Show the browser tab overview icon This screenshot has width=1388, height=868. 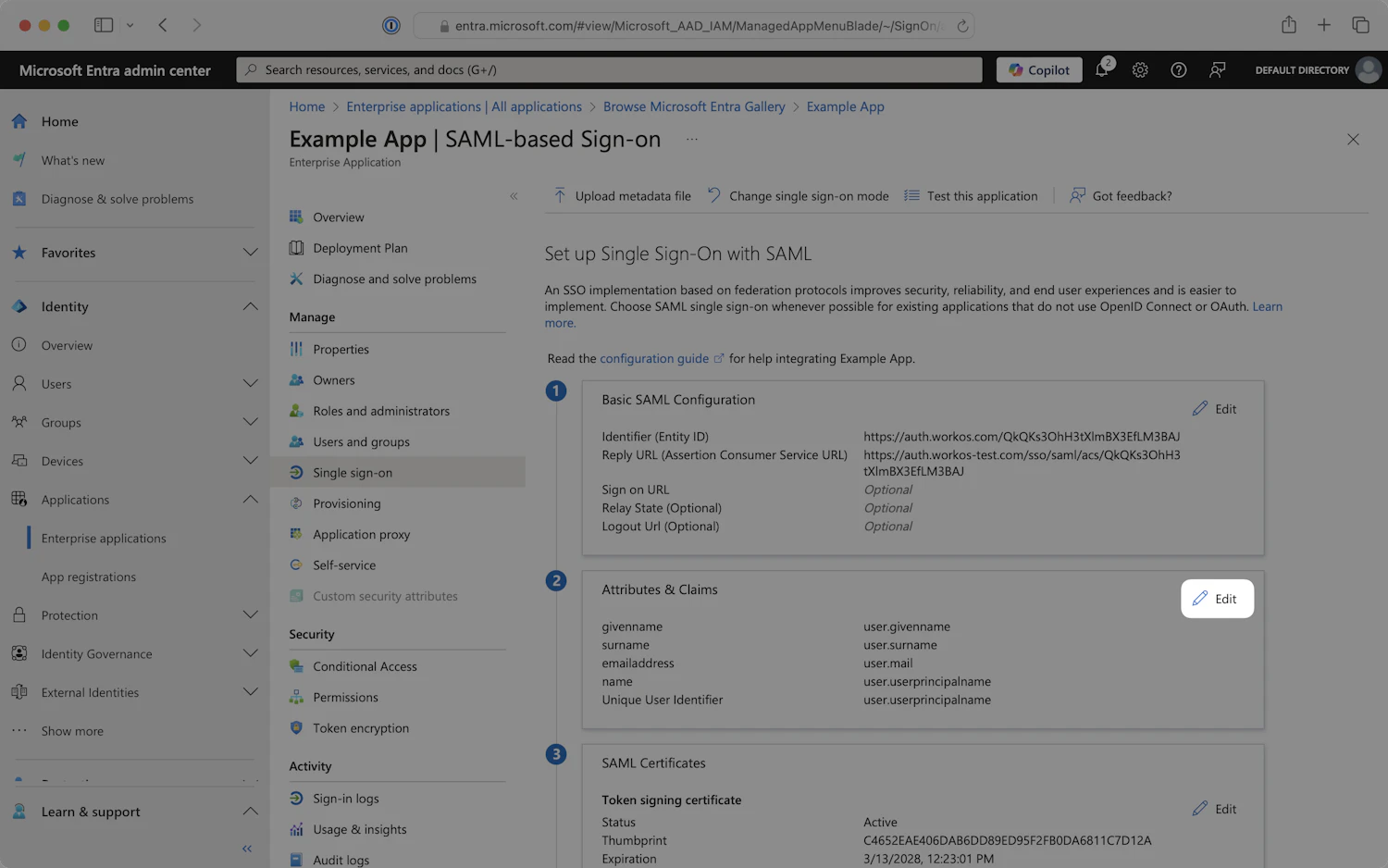(x=1360, y=25)
